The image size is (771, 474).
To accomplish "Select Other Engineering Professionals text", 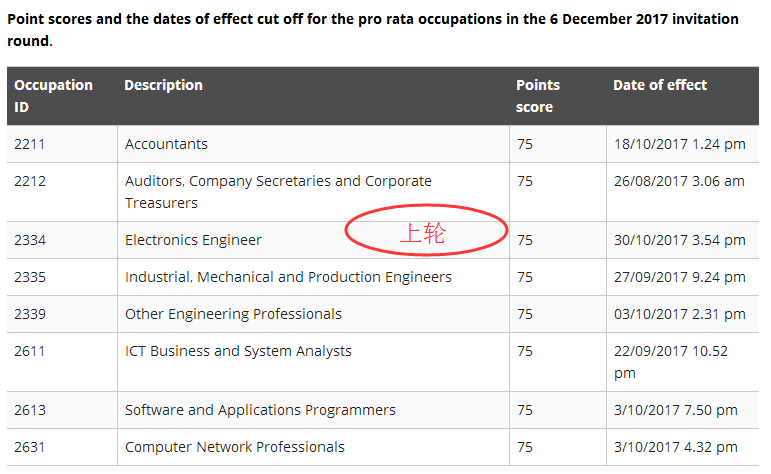I will pyautogui.click(x=233, y=314).
